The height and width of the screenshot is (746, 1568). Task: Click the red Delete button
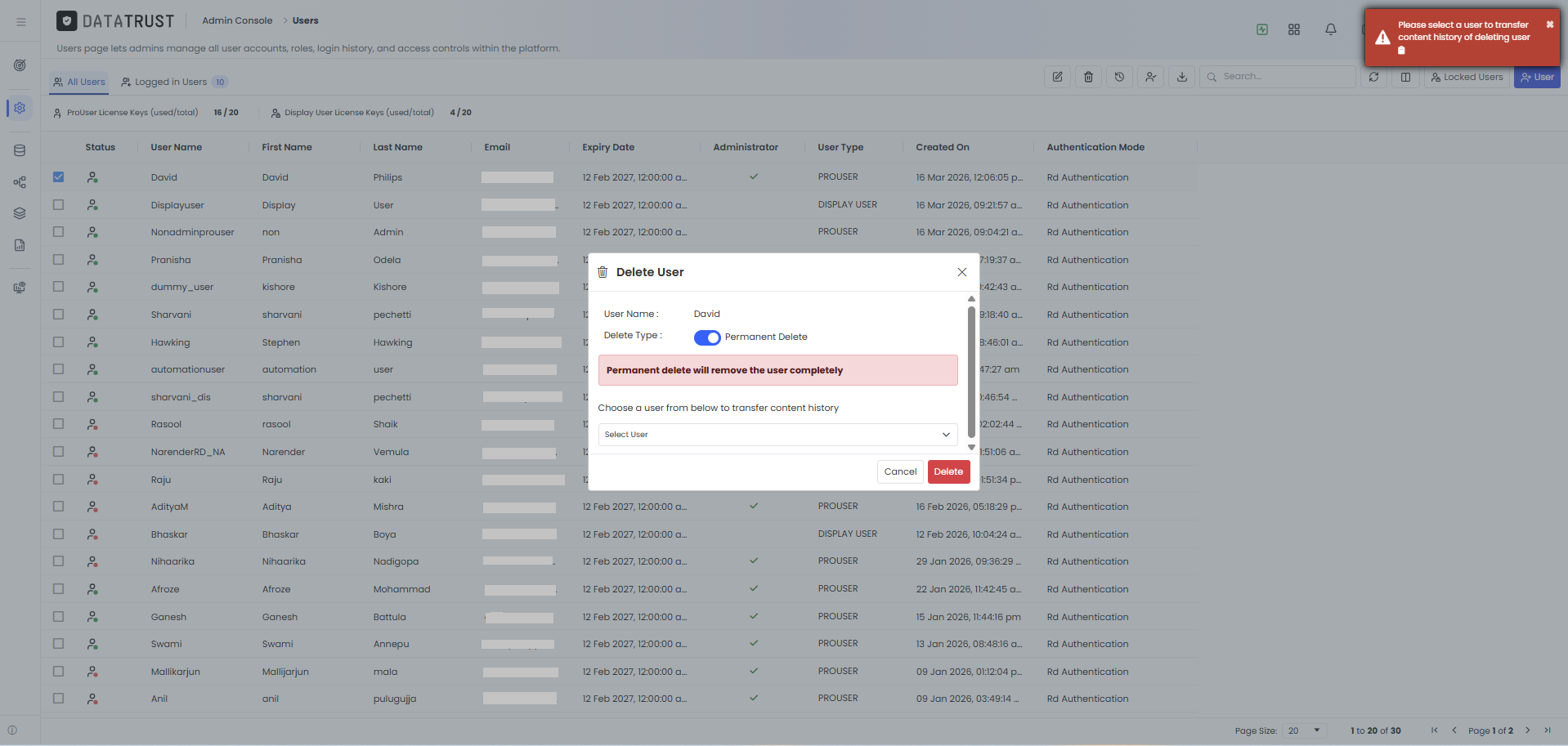(948, 471)
